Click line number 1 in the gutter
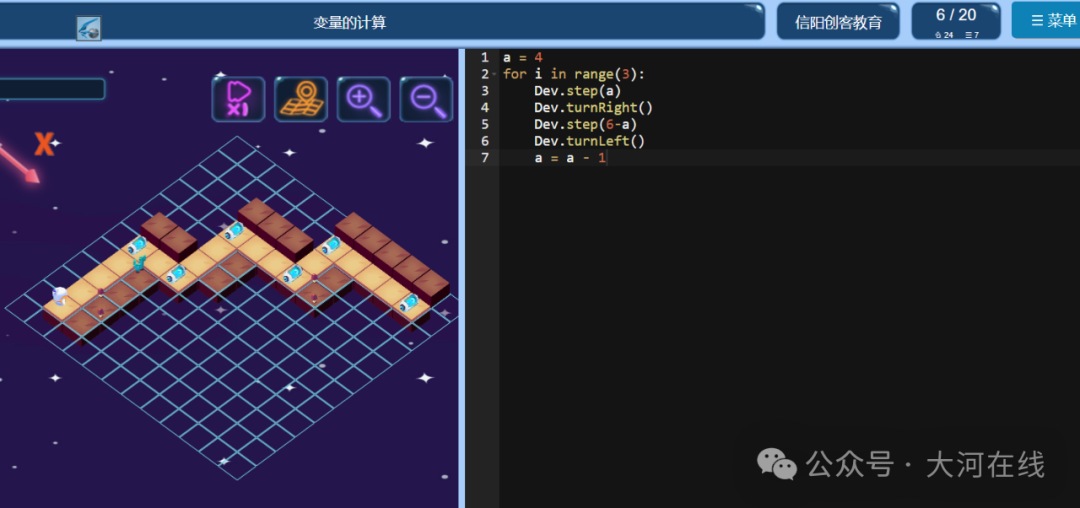The width and height of the screenshot is (1080, 508). (x=485, y=57)
